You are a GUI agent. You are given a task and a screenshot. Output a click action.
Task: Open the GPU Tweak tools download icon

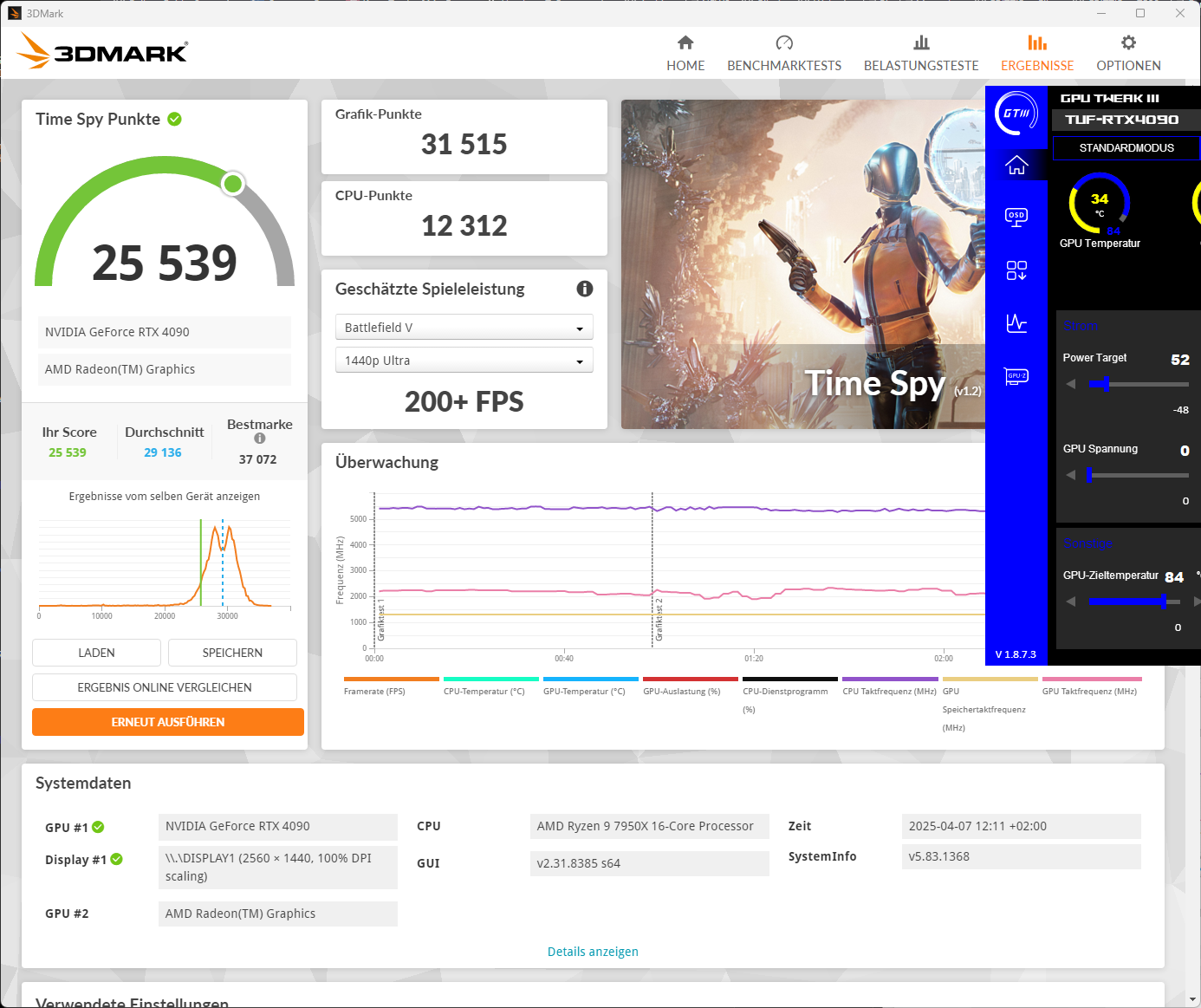(1016, 270)
